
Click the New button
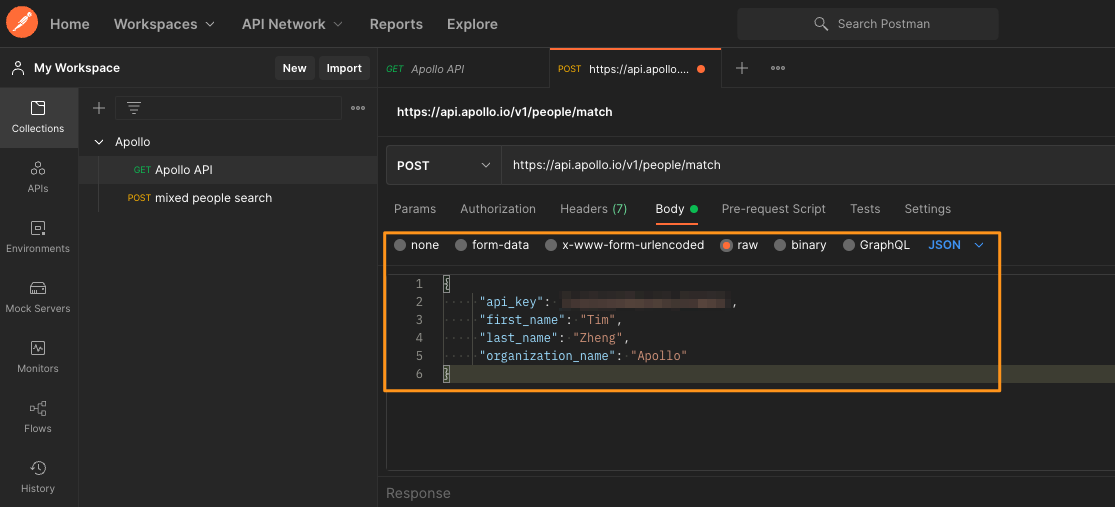(x=294, y=68)
